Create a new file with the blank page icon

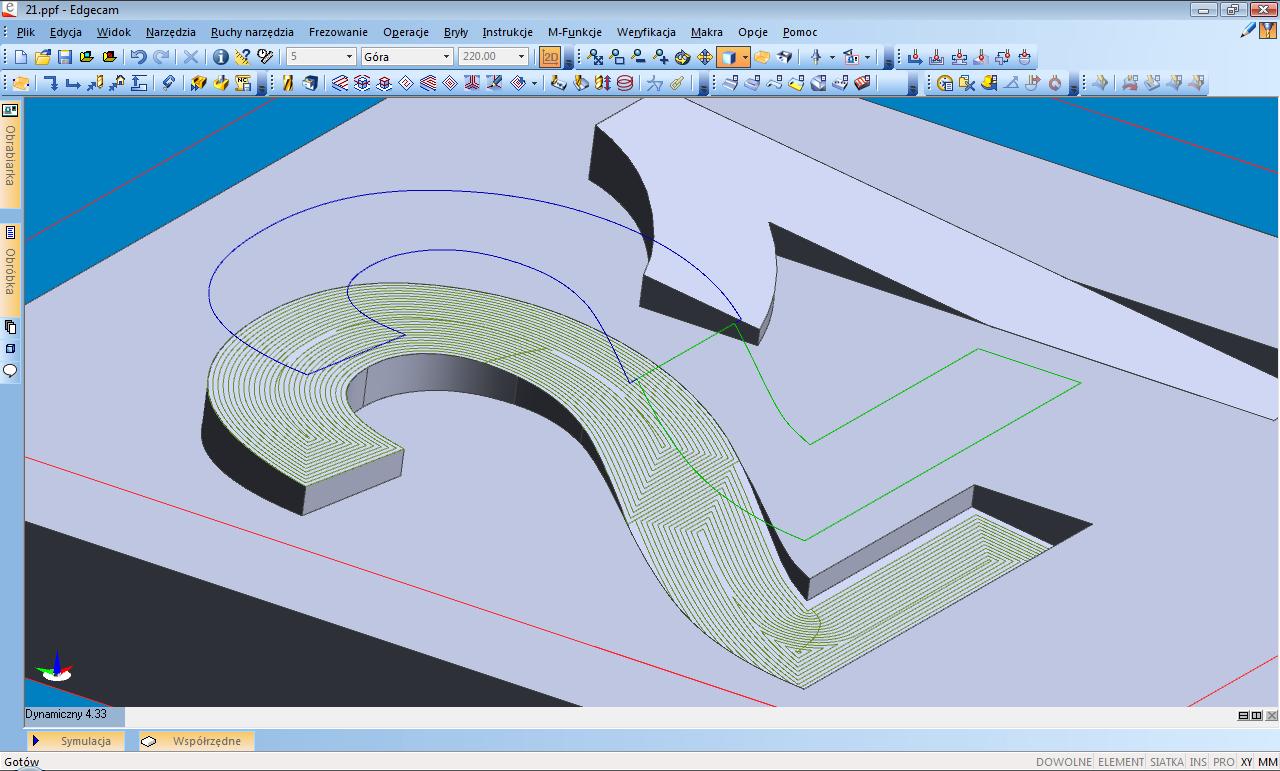click(21, 57)
